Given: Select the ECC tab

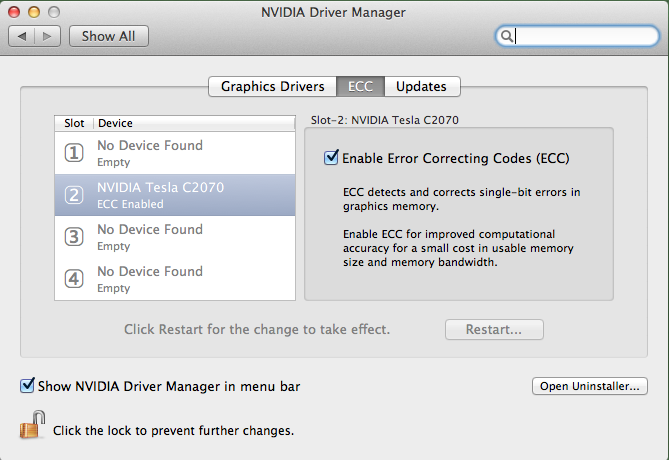Looking at the screenshot, I should 360,86.
